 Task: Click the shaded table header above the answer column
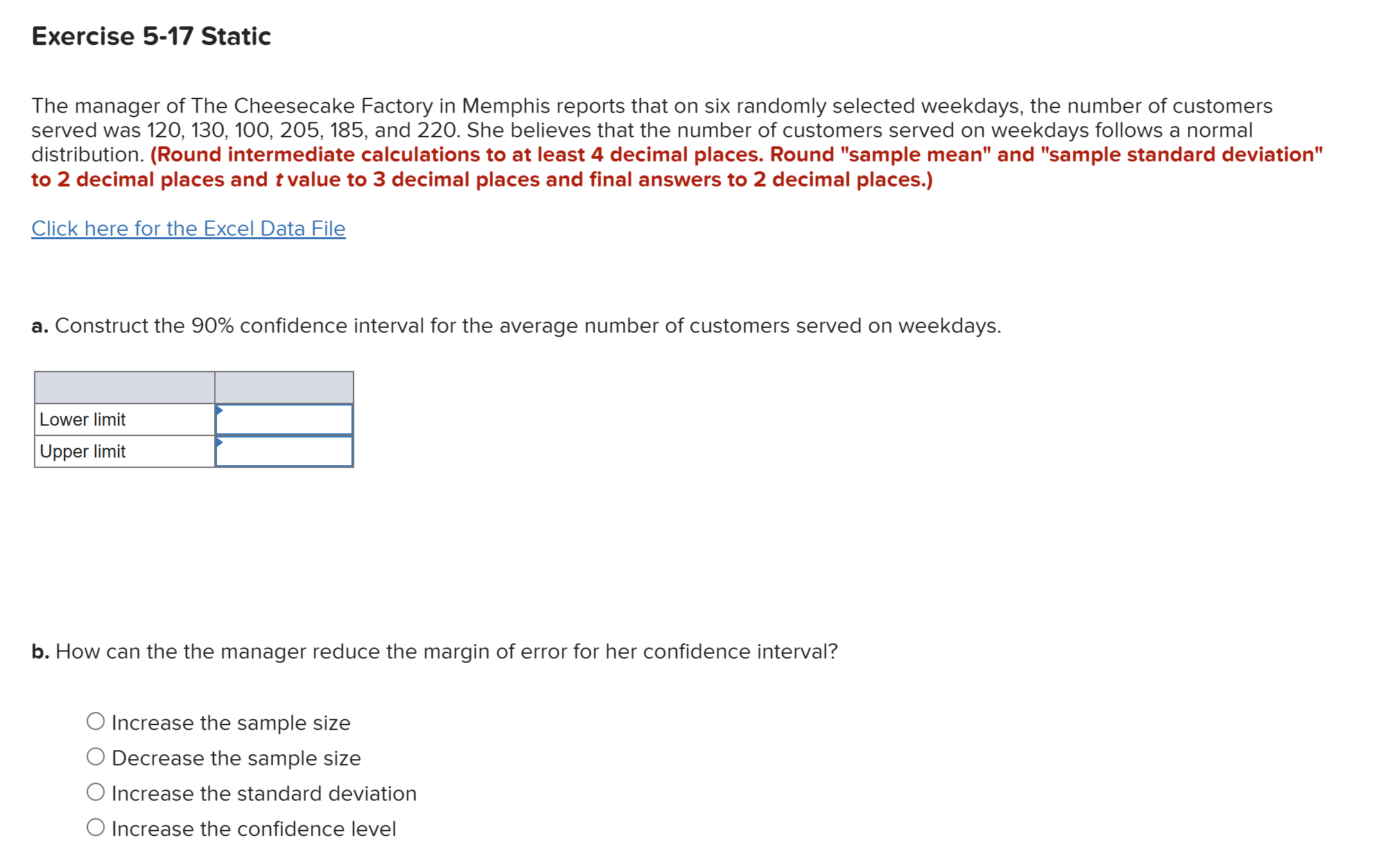click(x=283, y=387)
